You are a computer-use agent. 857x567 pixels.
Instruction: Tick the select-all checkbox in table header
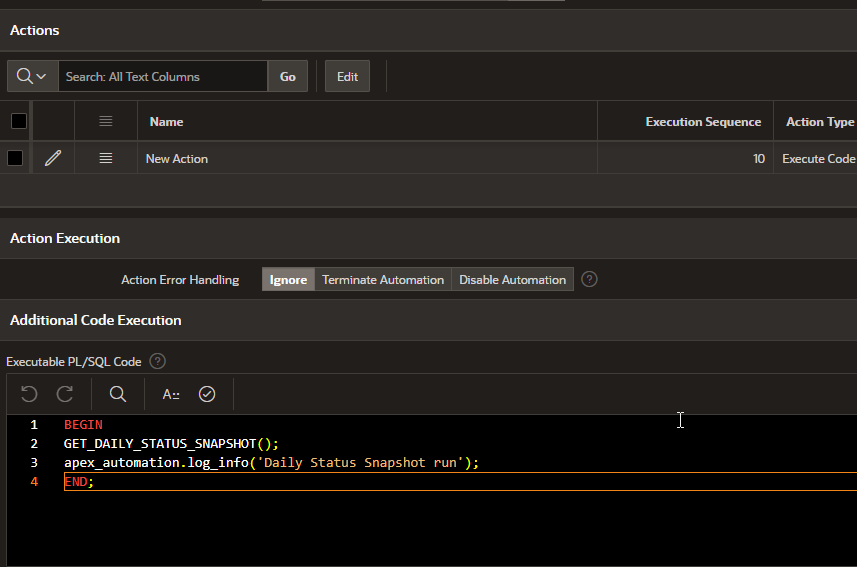18,121
